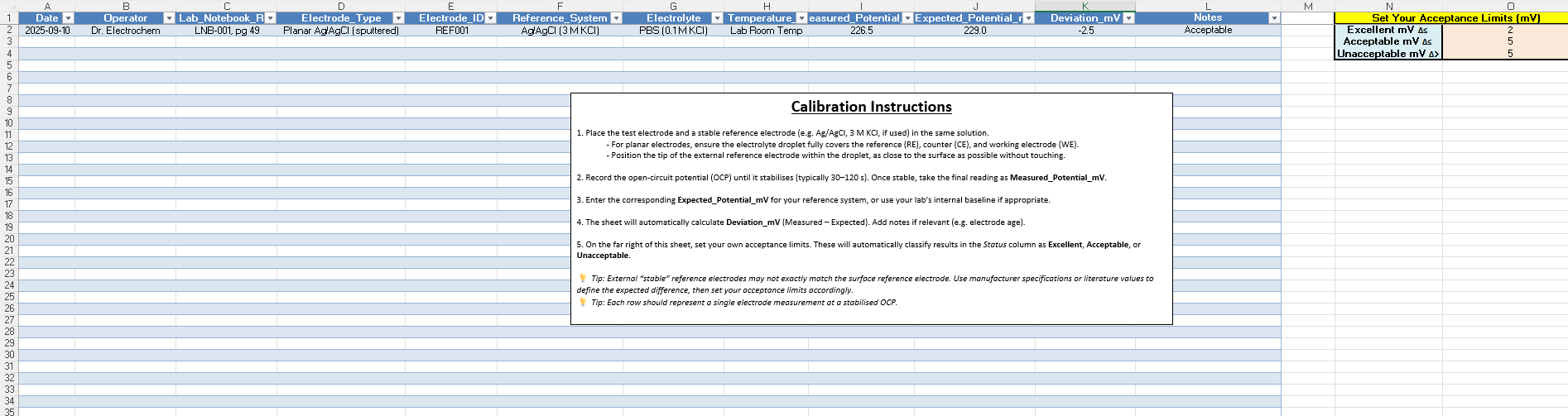Click the tip about external stable reference electrodes
The image size is (1568, 416).
tap(865, 285)
